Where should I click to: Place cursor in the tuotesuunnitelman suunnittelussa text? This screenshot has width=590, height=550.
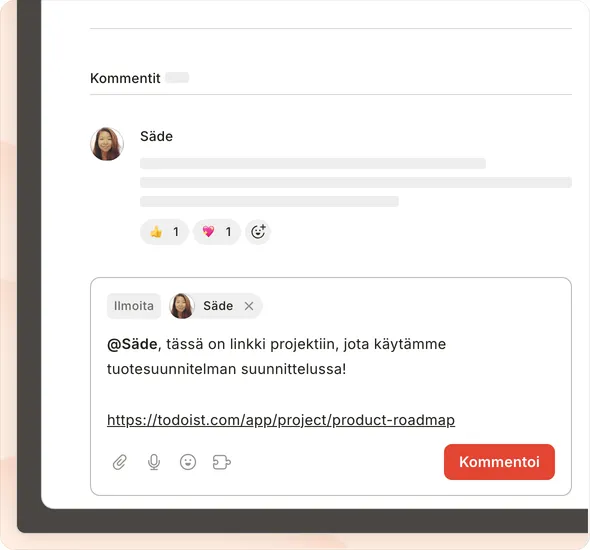[227, 369]
